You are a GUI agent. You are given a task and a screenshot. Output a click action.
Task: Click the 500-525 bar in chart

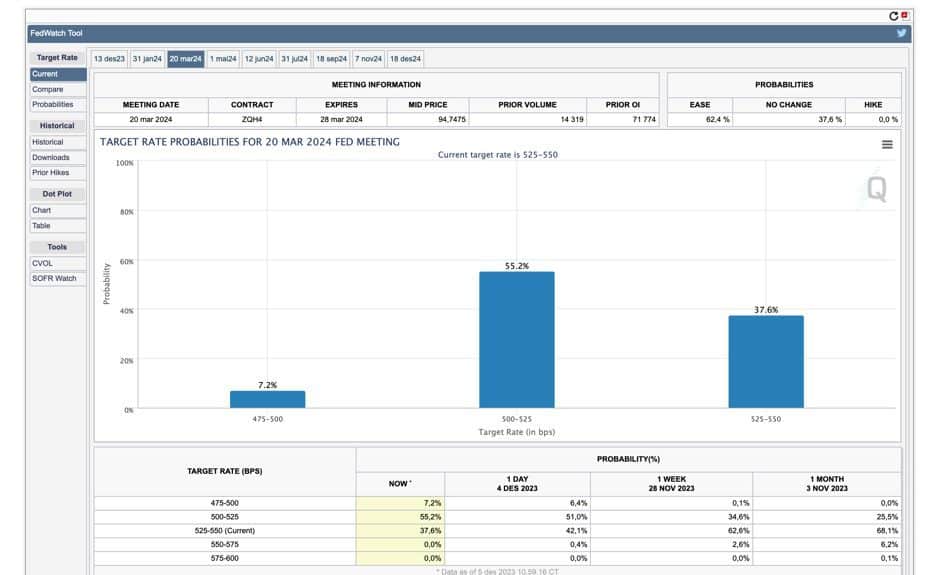point(517,340)
